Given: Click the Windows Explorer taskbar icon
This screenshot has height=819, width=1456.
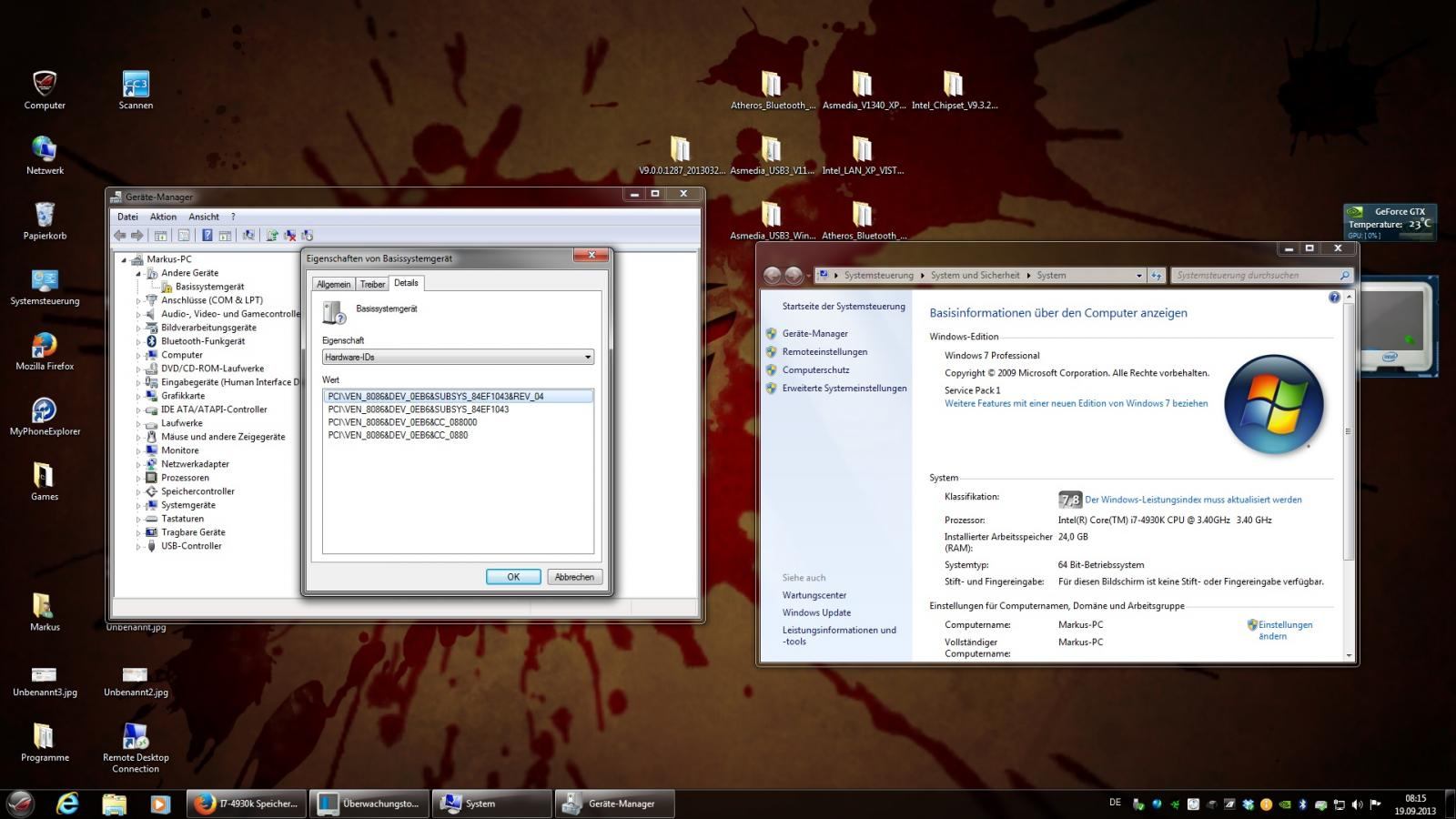Looking at the screenshot, I should 114,804.
